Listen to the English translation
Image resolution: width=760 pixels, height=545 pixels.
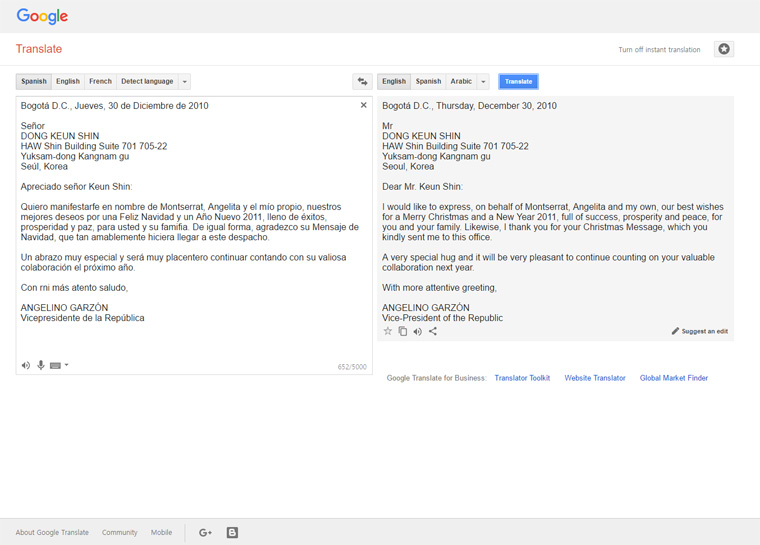[x=417, y=332]
